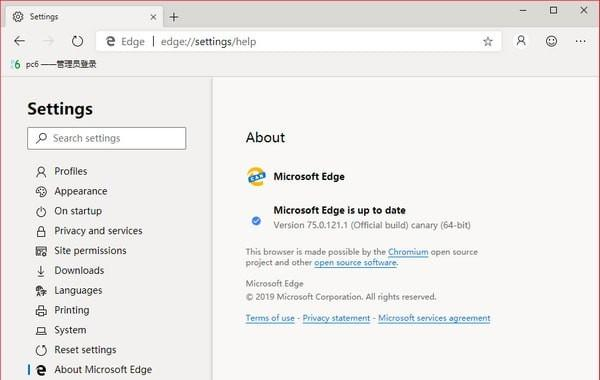The width and height of the screenshot is (600, 380).
Task: Open the pc6 bookmark in favorites bar
Action: click(54, 64)
